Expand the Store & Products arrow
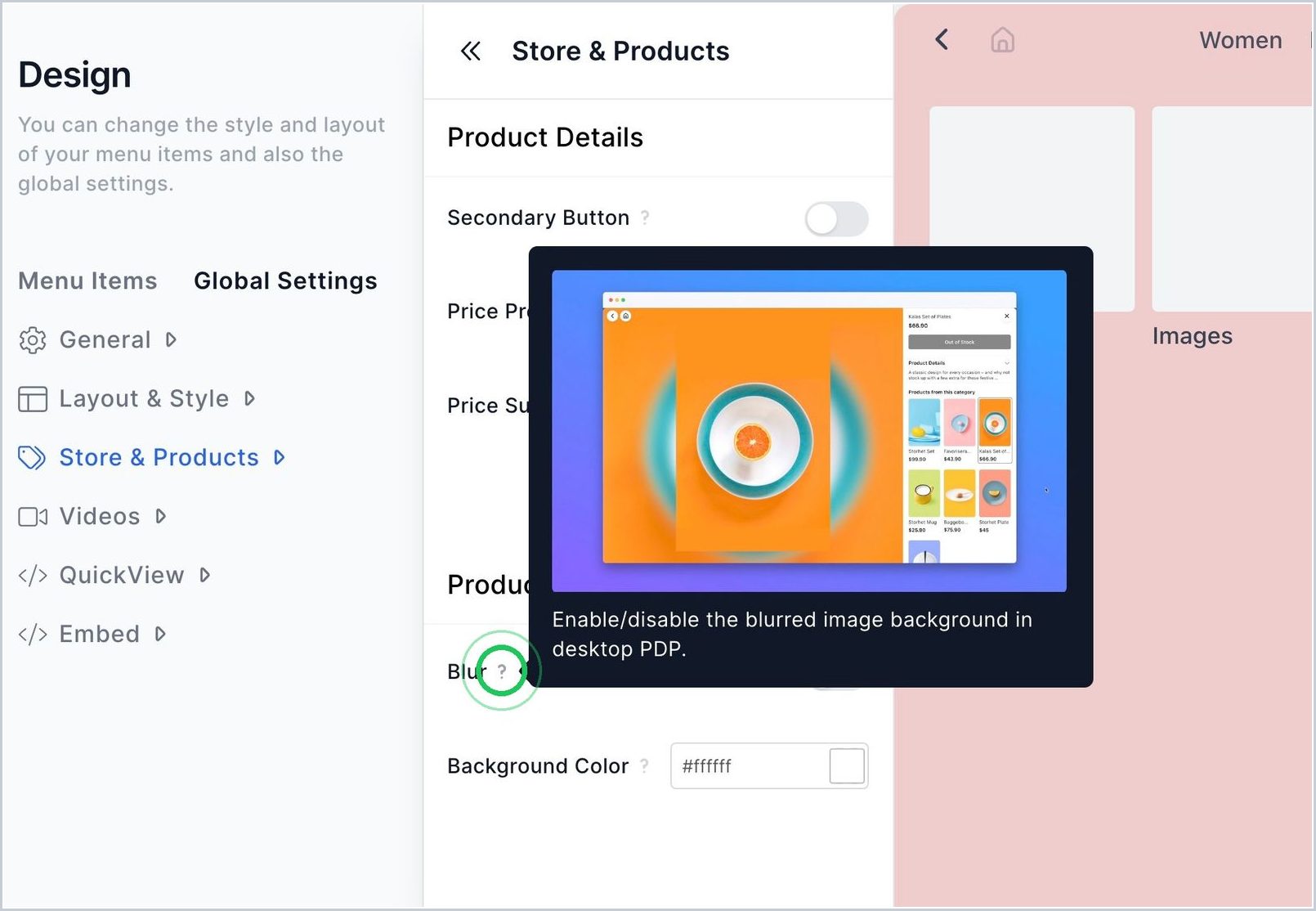Viewport: 1316px width, 911px height. tap(280, 457)
